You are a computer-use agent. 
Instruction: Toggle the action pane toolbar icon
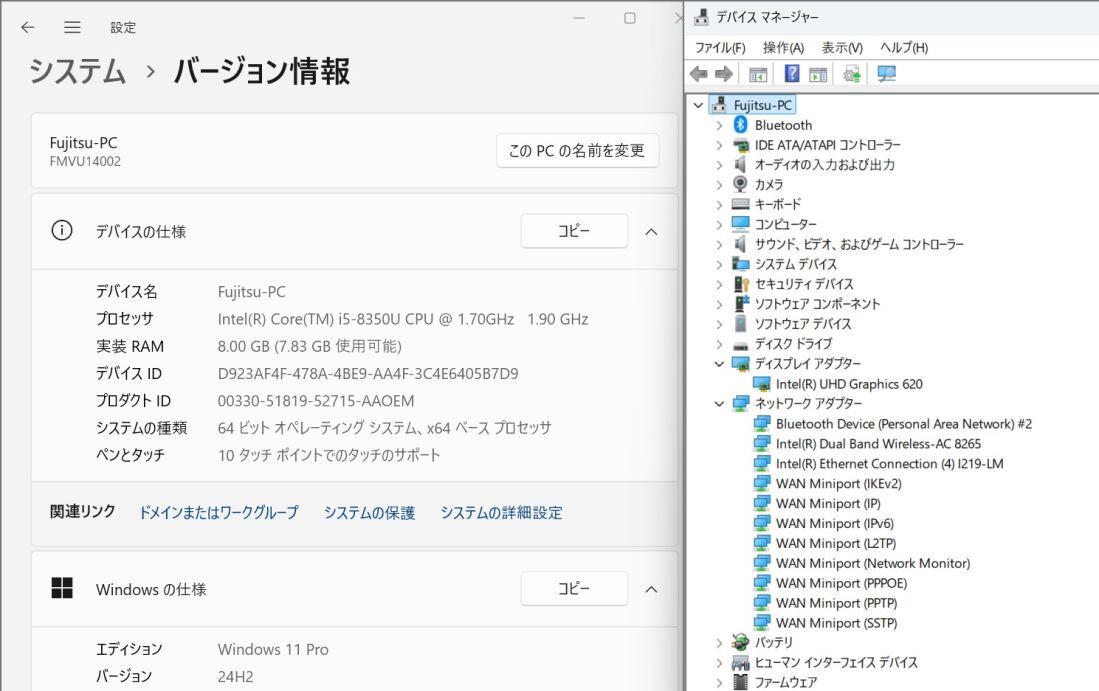tap(818, 74)
